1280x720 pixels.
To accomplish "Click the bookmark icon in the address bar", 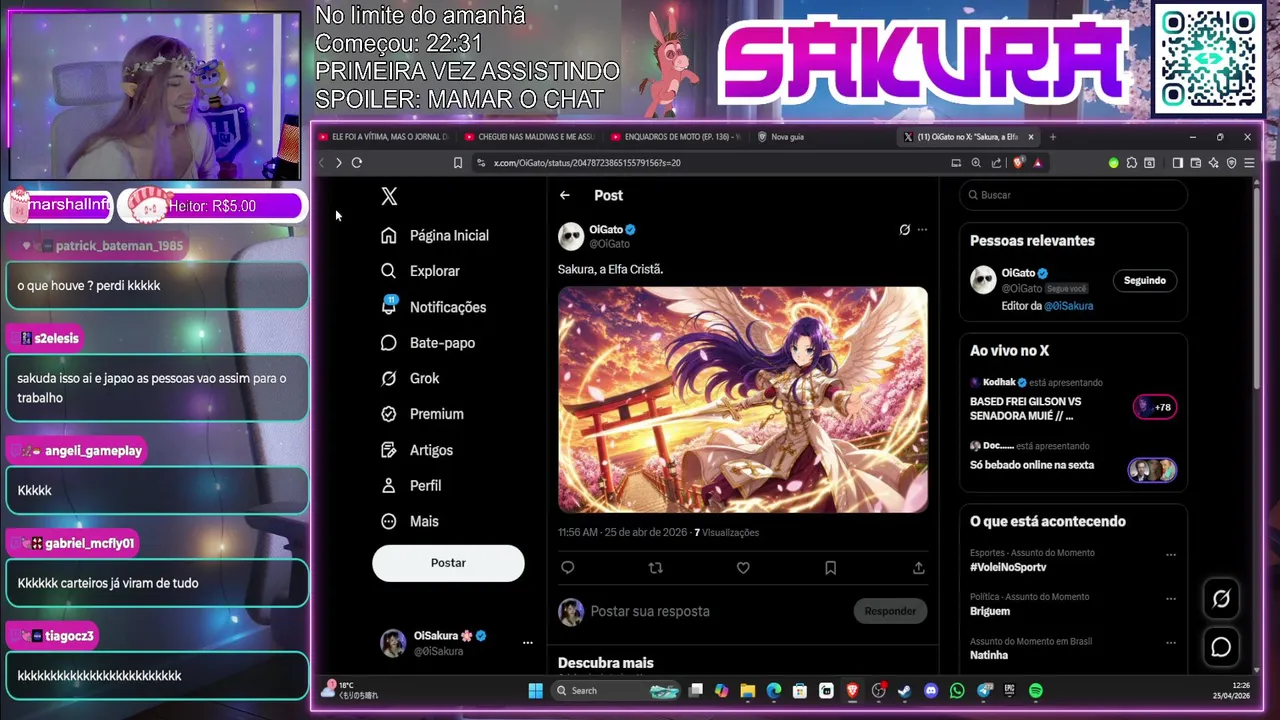I will (458, 163).
